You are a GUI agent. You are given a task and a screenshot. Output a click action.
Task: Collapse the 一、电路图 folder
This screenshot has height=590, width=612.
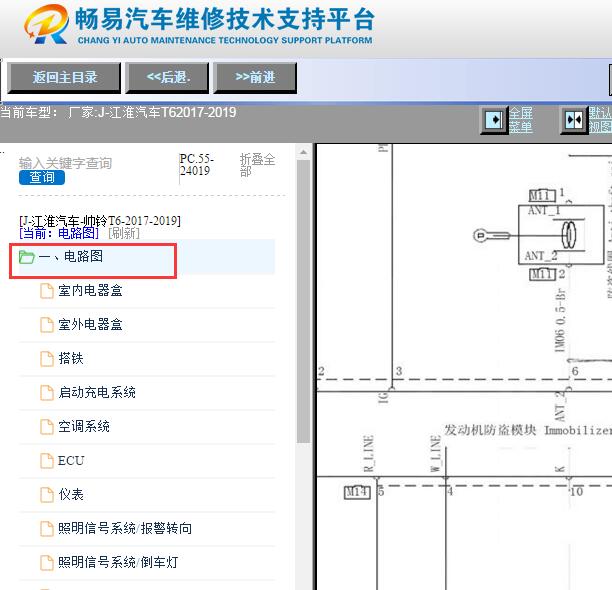[70, 256]
